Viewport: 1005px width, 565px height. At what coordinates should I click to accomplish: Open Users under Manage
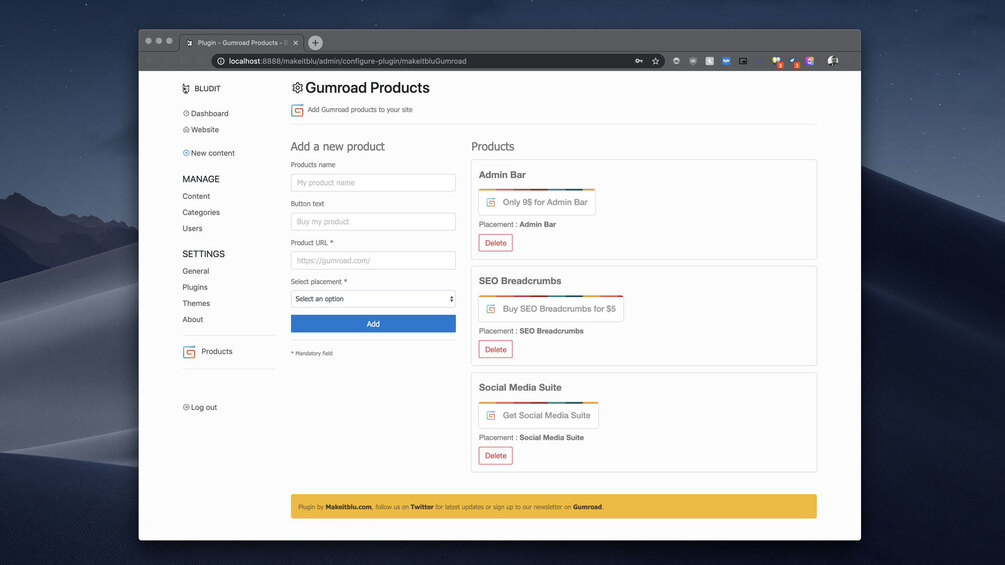pos(192,228)
